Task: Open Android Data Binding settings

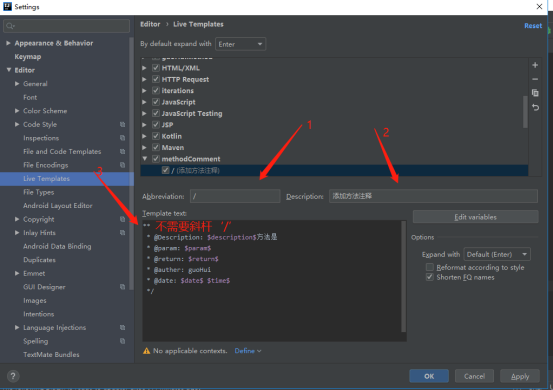Action: pos(57,246)
